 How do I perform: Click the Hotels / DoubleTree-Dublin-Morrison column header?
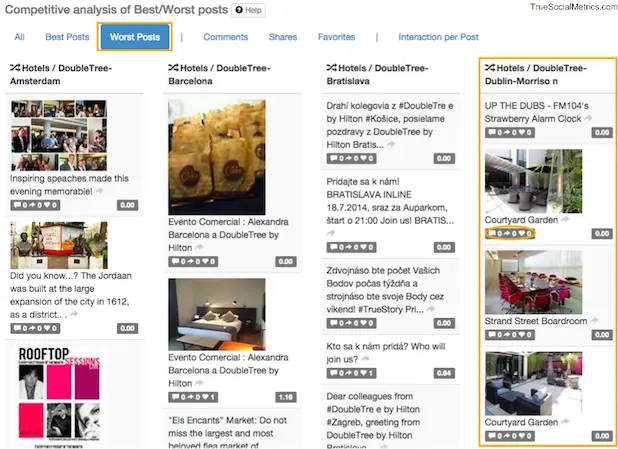pyautogui.click(x=536, y=75)
